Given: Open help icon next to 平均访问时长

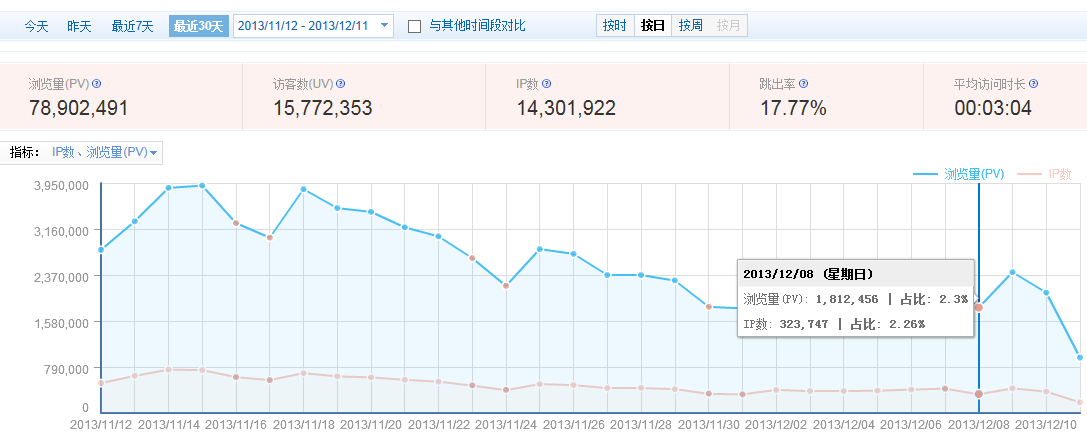Looking at the screenshot, I should 1034,83.
